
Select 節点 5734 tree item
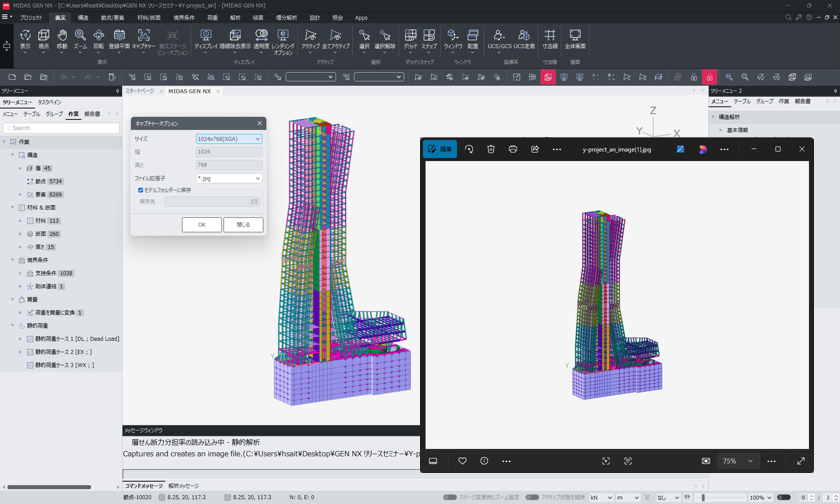(x=49, y=182)
